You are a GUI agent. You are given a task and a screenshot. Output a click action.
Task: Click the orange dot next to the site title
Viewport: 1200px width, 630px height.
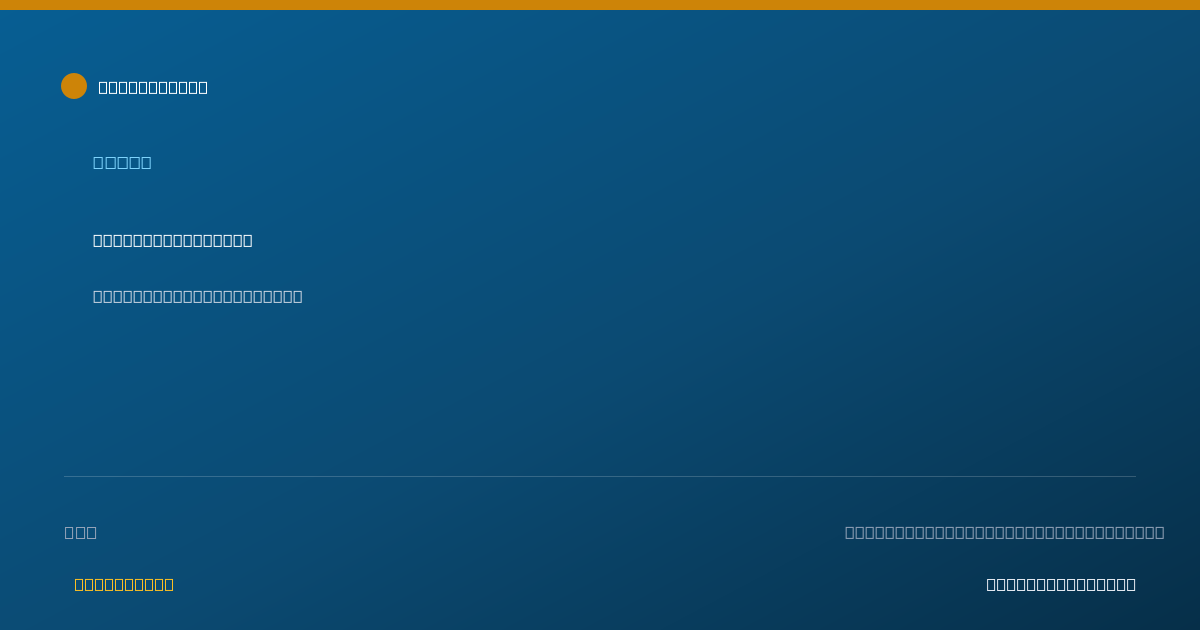[74, 86]
